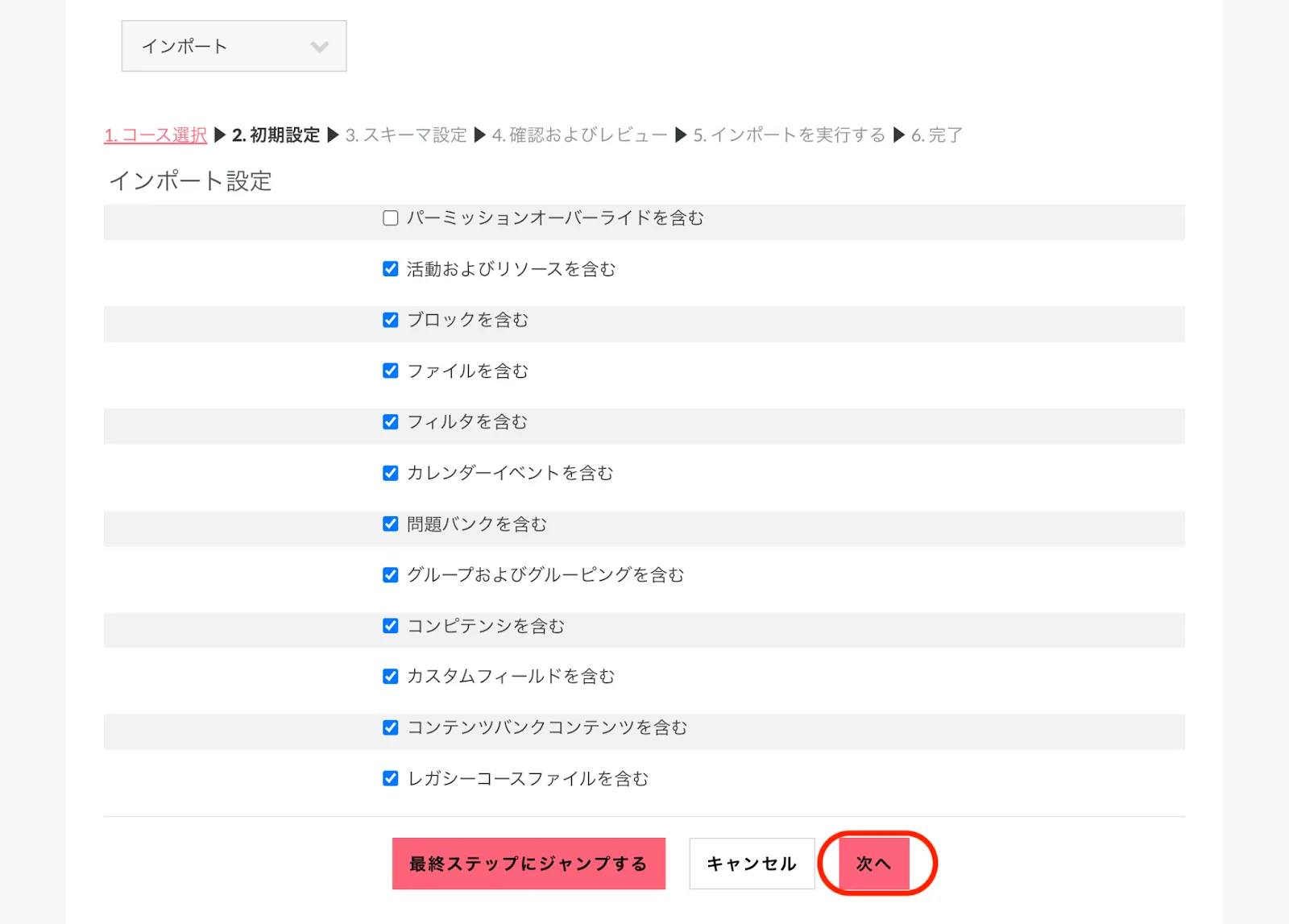Uncheck カスタムフィールドを含む

point(391,677)
